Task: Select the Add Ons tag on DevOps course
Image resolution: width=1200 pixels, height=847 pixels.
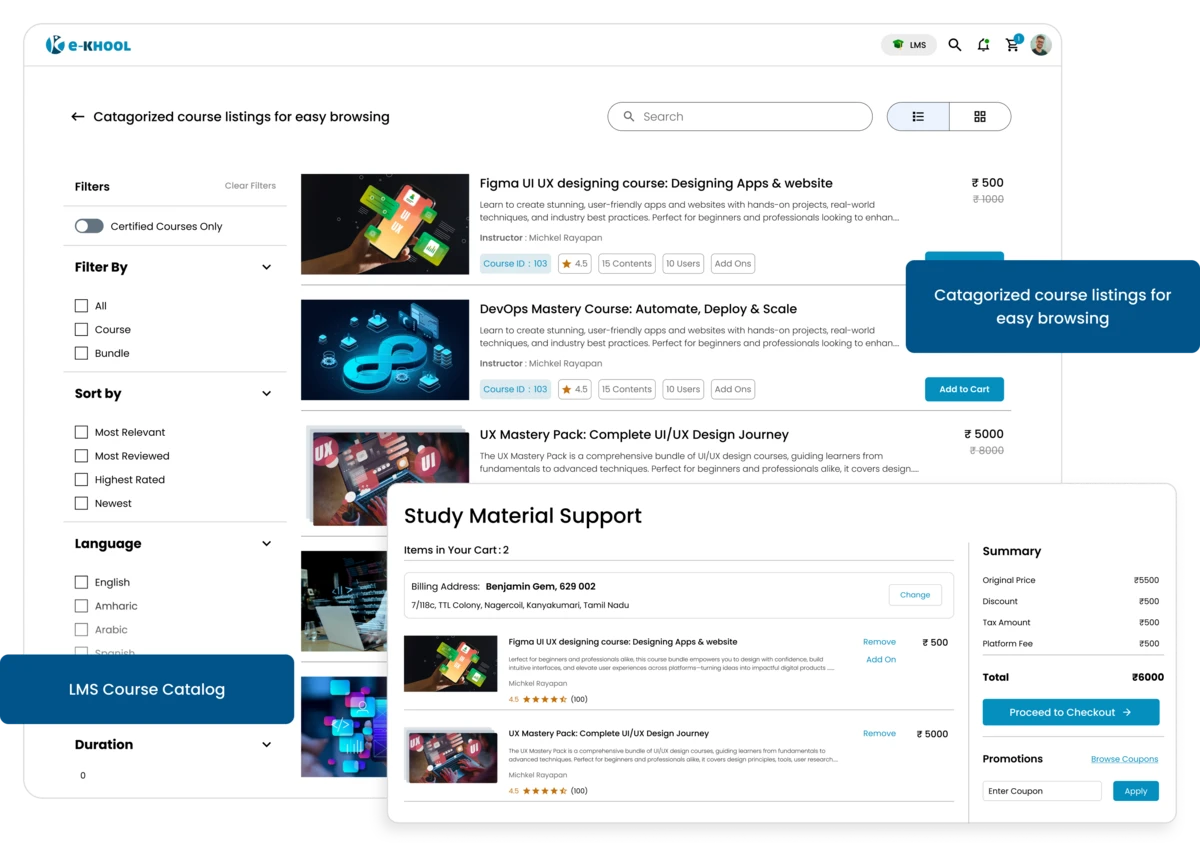Action: pos(732,389)
